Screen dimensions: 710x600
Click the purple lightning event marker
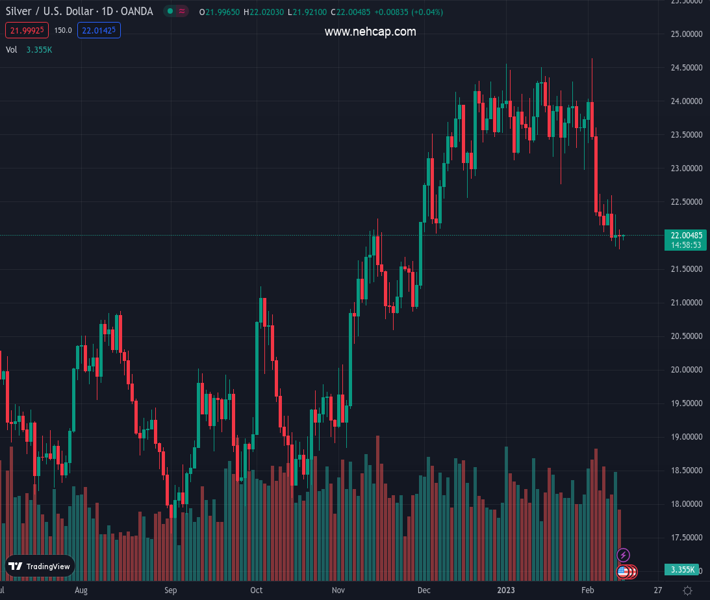[x=624, y=555]
